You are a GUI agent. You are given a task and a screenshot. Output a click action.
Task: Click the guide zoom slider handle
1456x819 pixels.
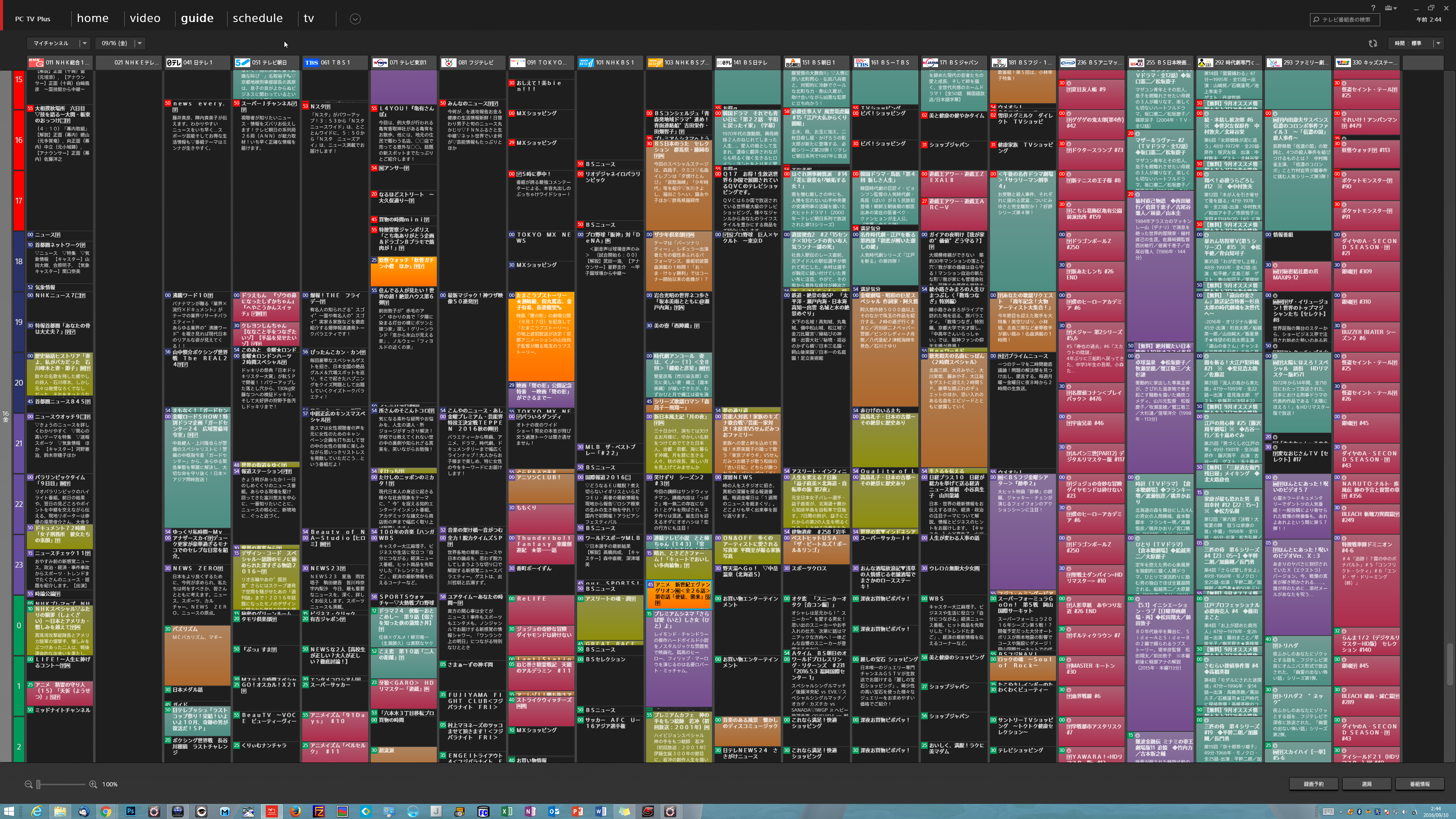[38, 784]
